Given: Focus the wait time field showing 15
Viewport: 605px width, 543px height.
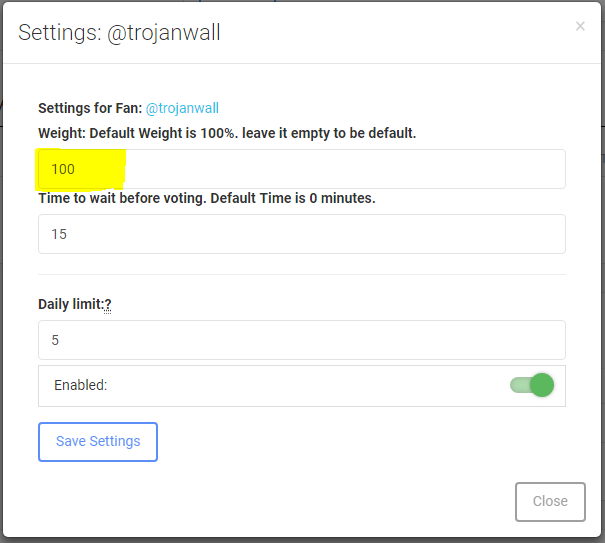Looking at the screenshot, I should point(302,234).
